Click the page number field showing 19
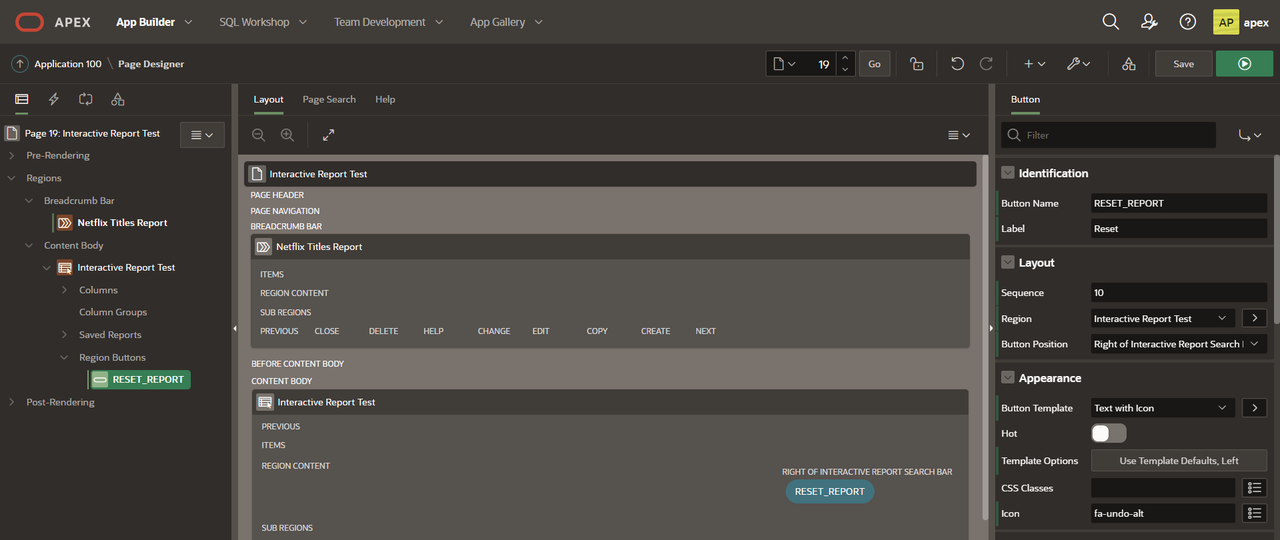 [818, 64]
